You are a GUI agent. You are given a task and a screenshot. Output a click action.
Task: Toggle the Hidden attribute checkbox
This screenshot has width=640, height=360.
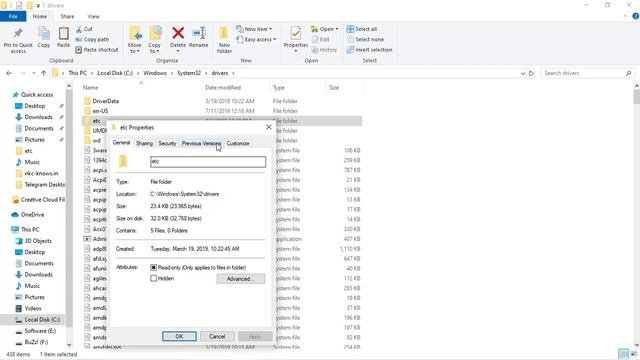click(153, 278)
